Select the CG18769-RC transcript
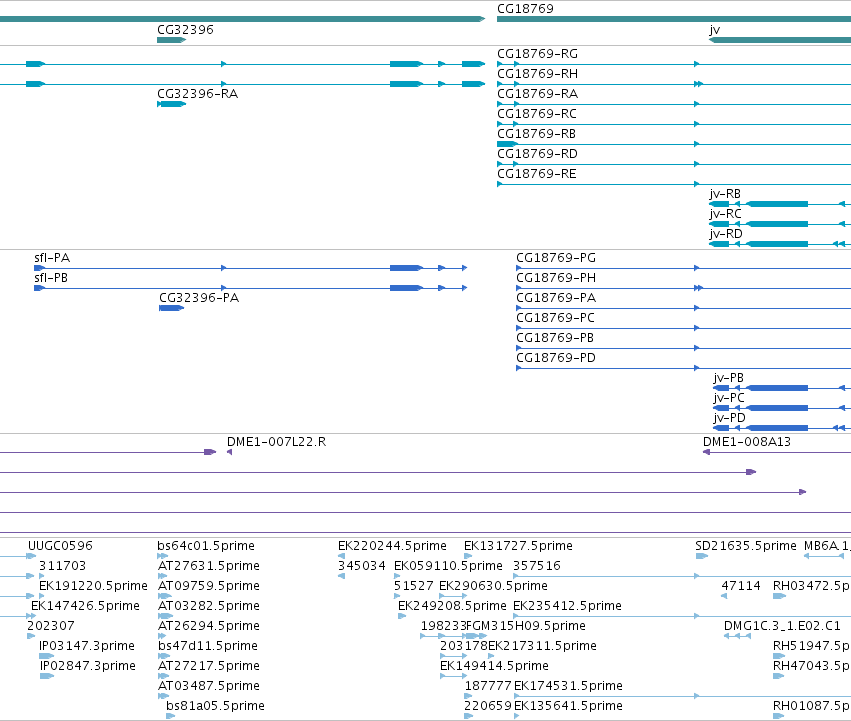 coord(537,114)
